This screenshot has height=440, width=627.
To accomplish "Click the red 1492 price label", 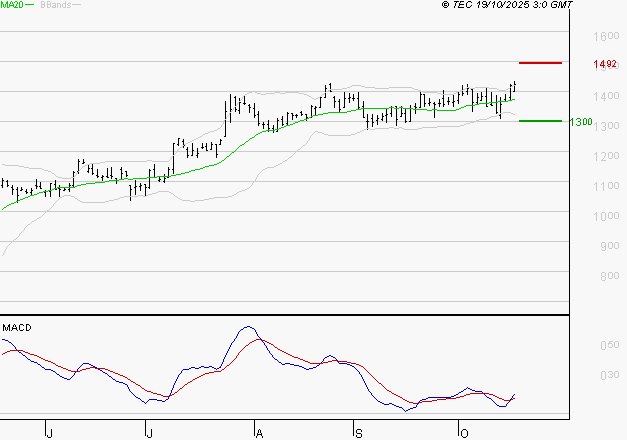I will [x=605, y=64].
